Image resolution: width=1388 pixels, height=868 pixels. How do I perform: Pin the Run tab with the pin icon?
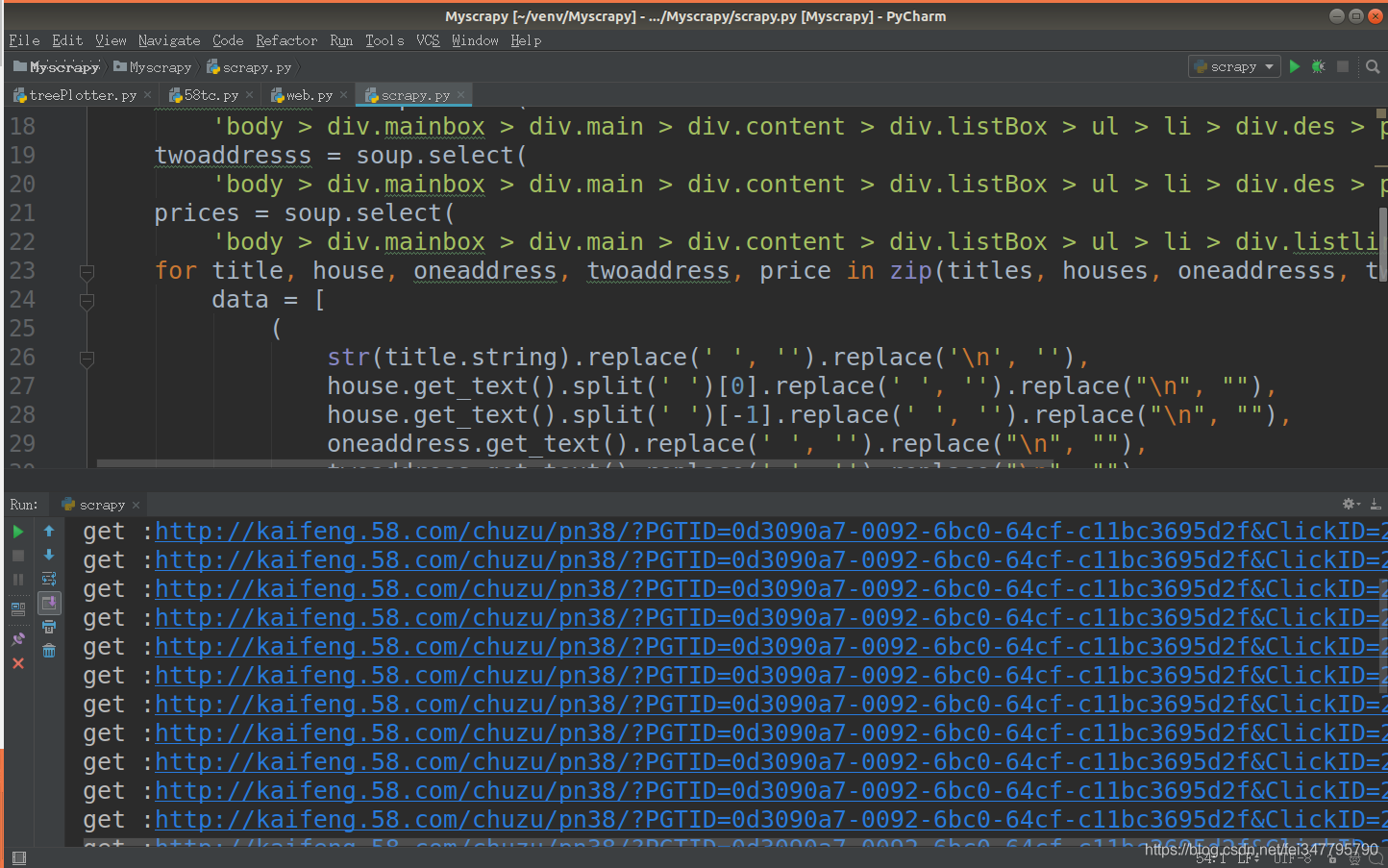click(x=18, y=638)
